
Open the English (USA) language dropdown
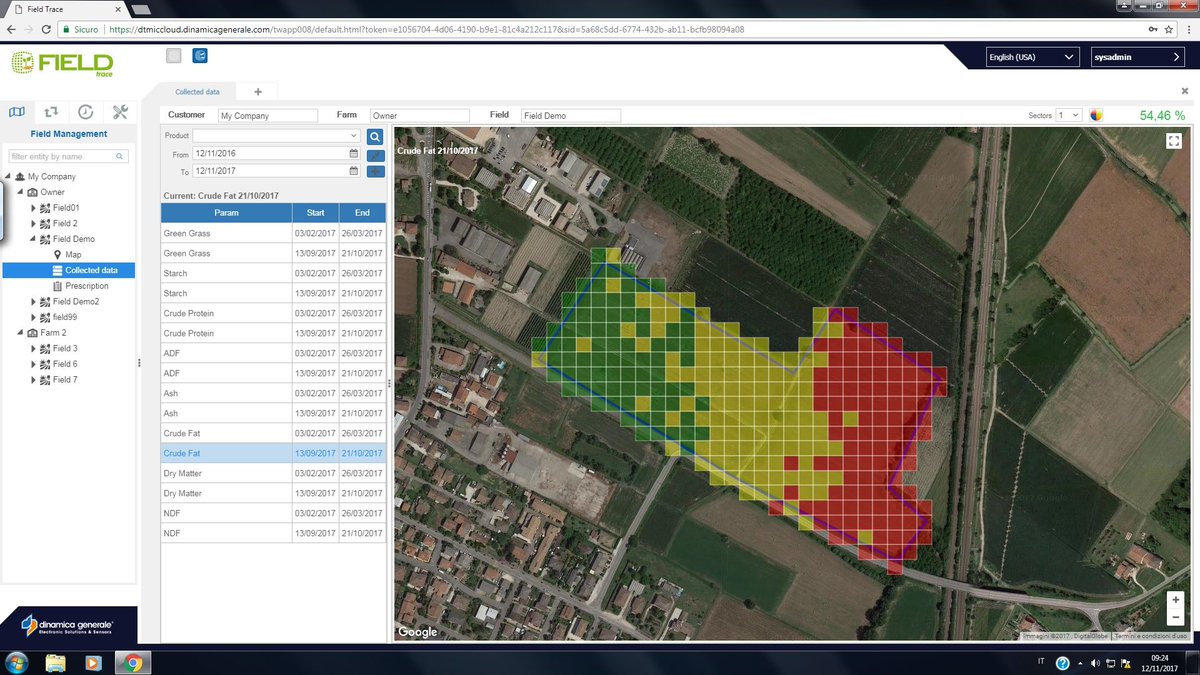(1032, 57)
